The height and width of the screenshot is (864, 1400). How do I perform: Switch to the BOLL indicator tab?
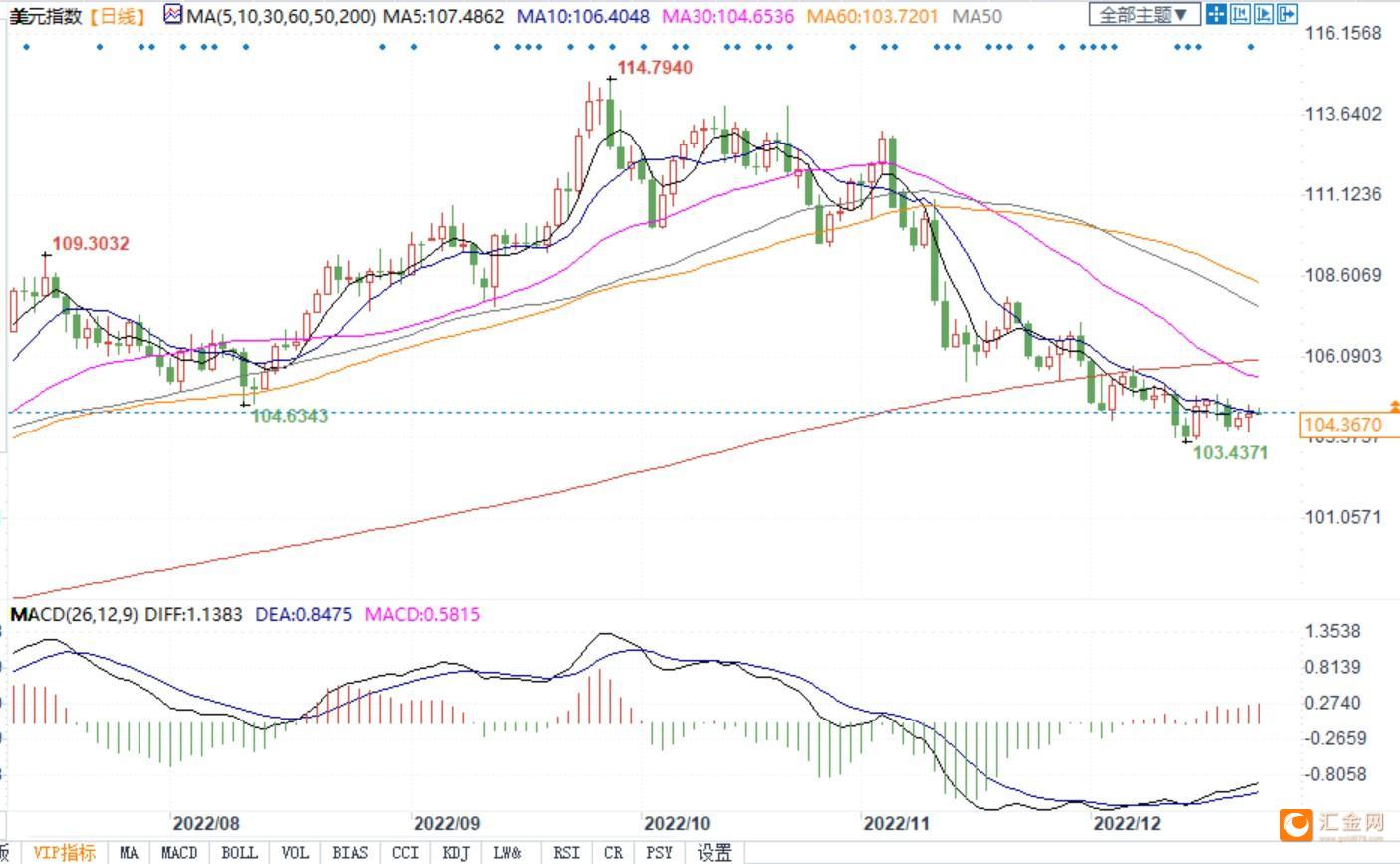(x=239, y=853)
